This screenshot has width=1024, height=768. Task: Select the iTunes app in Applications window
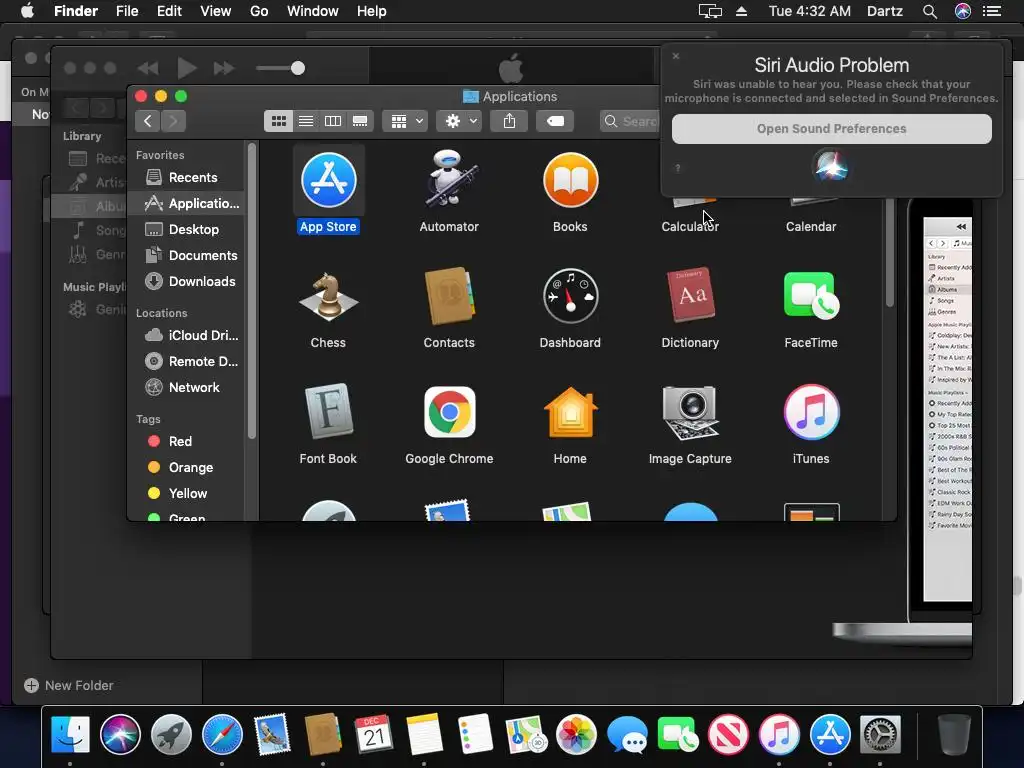(x=811, y=412)
